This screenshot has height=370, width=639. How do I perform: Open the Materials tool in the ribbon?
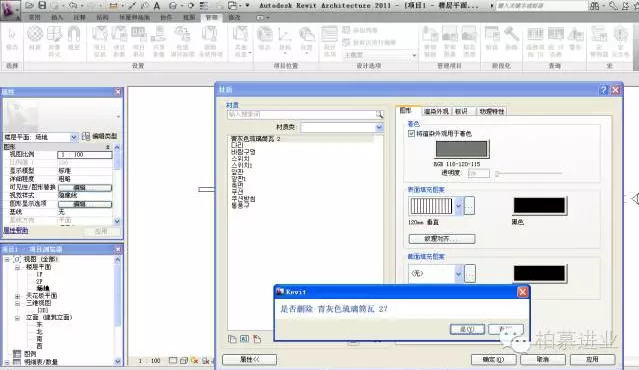[x=35, y=39]
